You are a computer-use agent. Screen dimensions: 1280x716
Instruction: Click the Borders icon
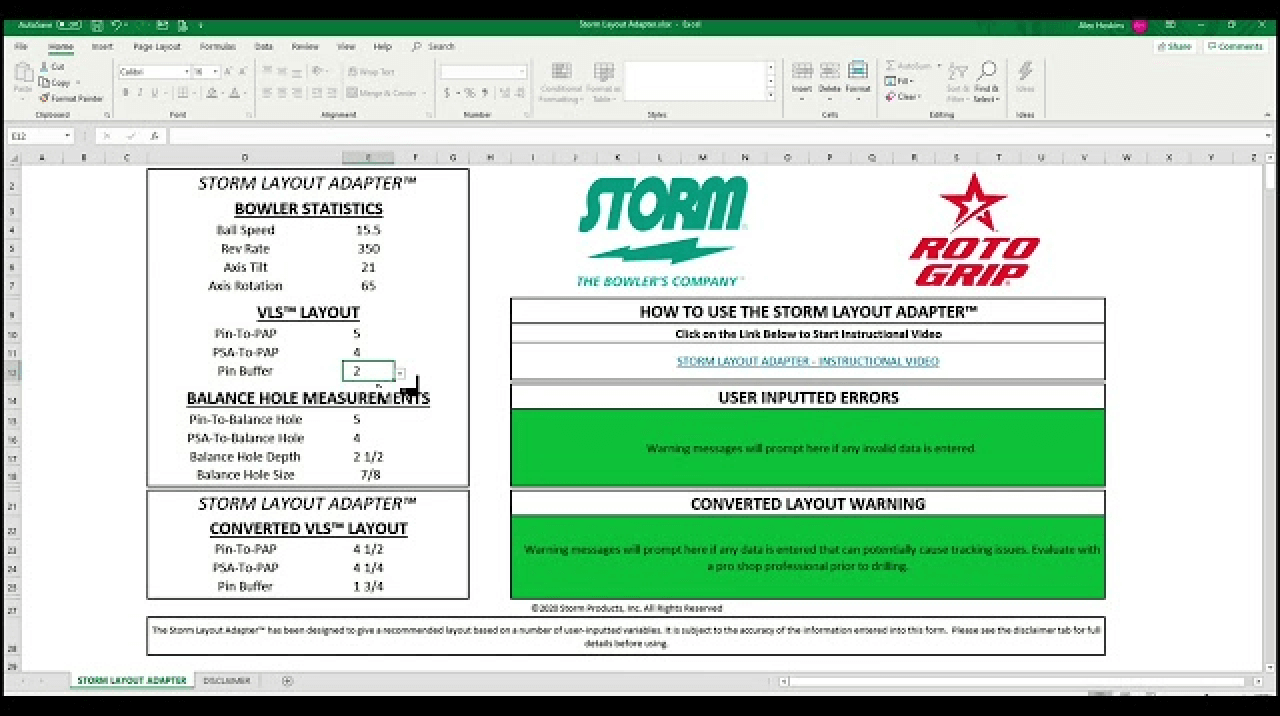coord(184,93)
